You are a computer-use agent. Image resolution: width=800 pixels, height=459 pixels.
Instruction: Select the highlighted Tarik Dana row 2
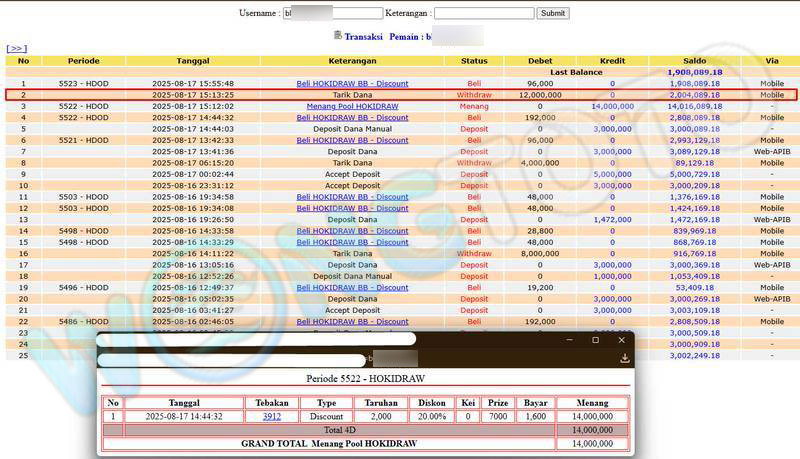pyautogui.click(x=400, y=95)
